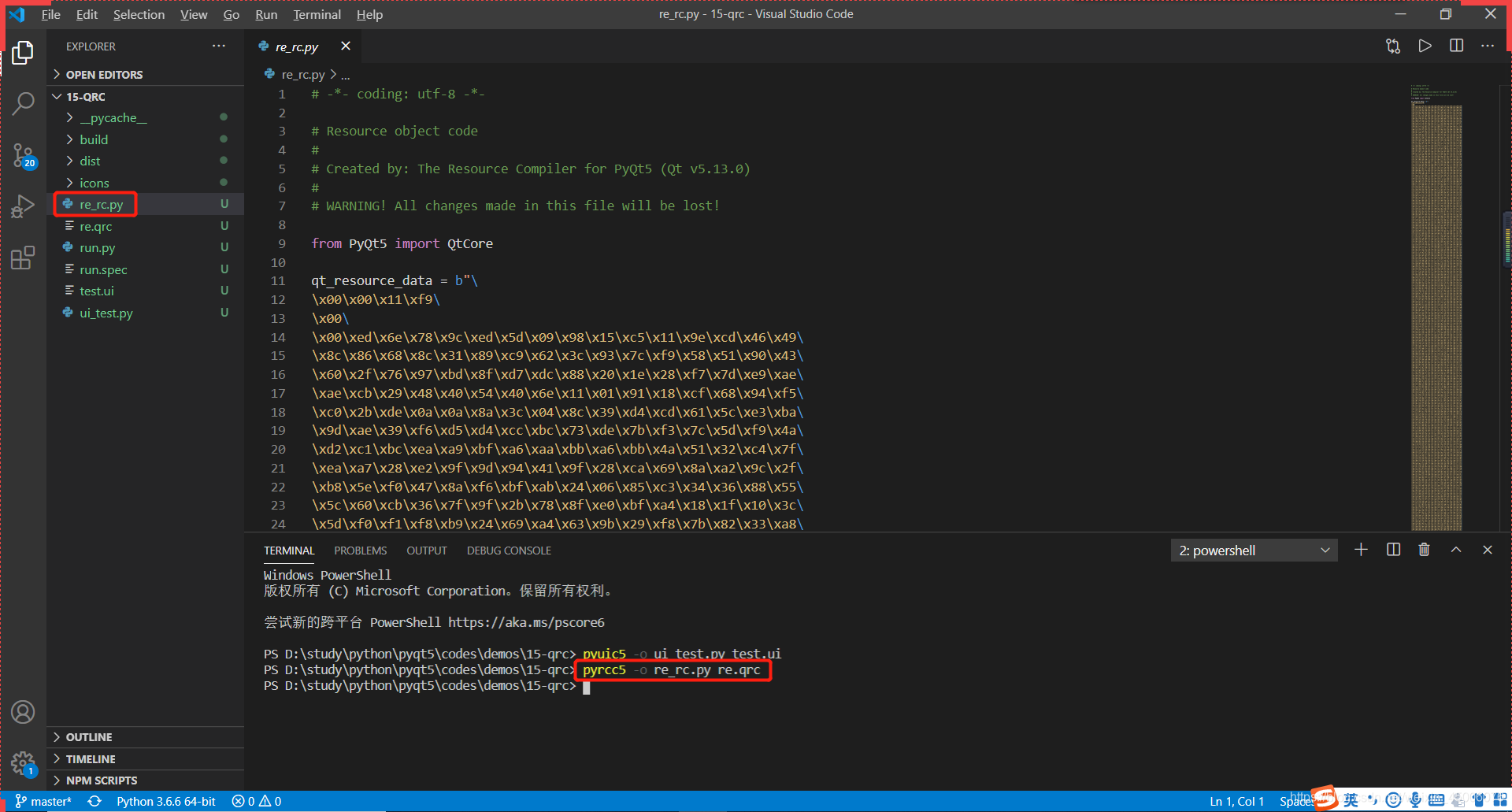The image size is (1512, 812).
Task: Click the breadcrumb ellipsis after re_rc.py
Action: click(346, 75)
